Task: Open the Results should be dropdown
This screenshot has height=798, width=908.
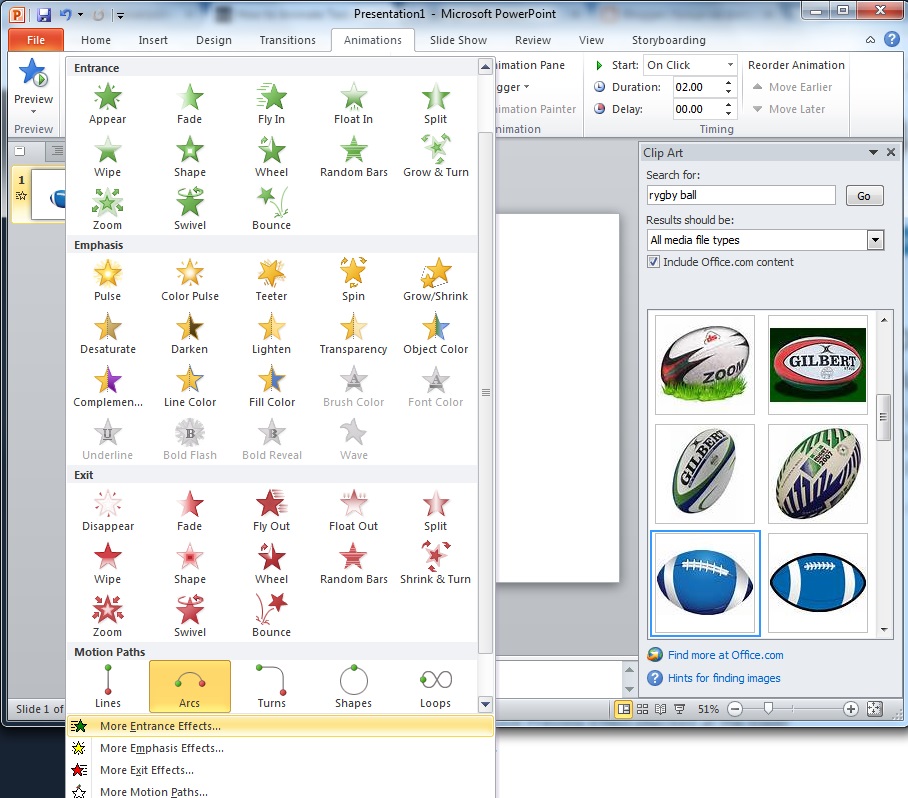Action: coord(875,240)
